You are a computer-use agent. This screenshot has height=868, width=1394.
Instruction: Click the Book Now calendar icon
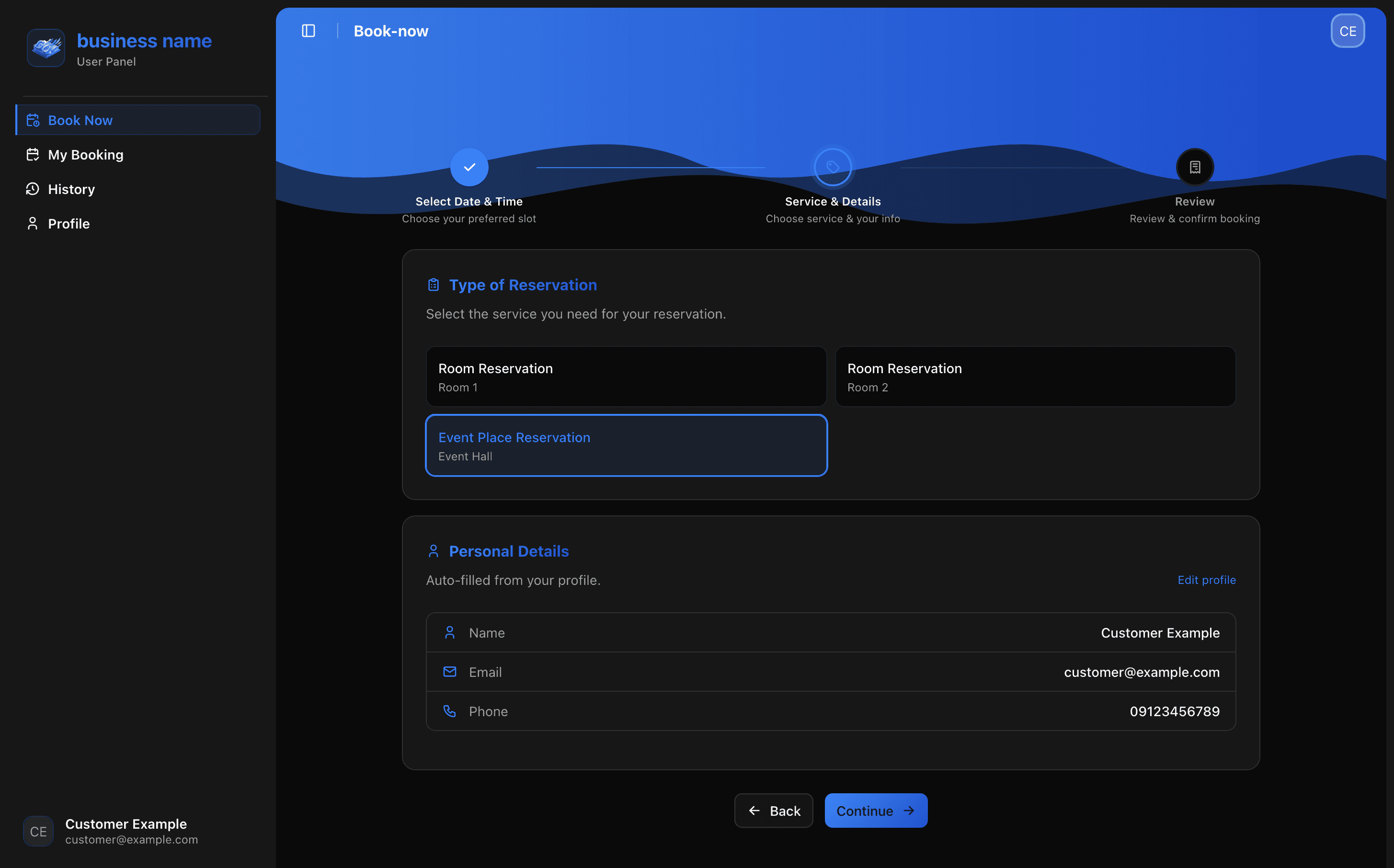point(33,120)
